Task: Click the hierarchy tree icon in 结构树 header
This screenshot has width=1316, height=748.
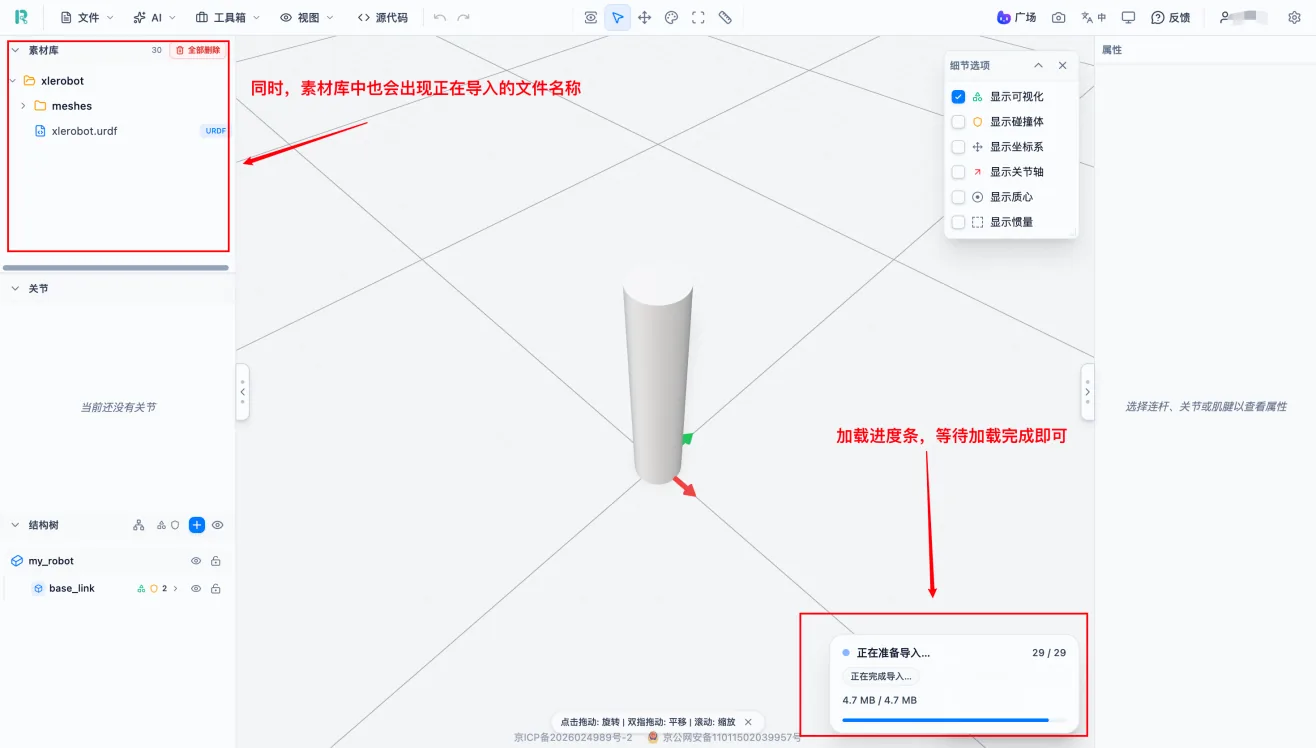Action: click(x=139, y=525)
